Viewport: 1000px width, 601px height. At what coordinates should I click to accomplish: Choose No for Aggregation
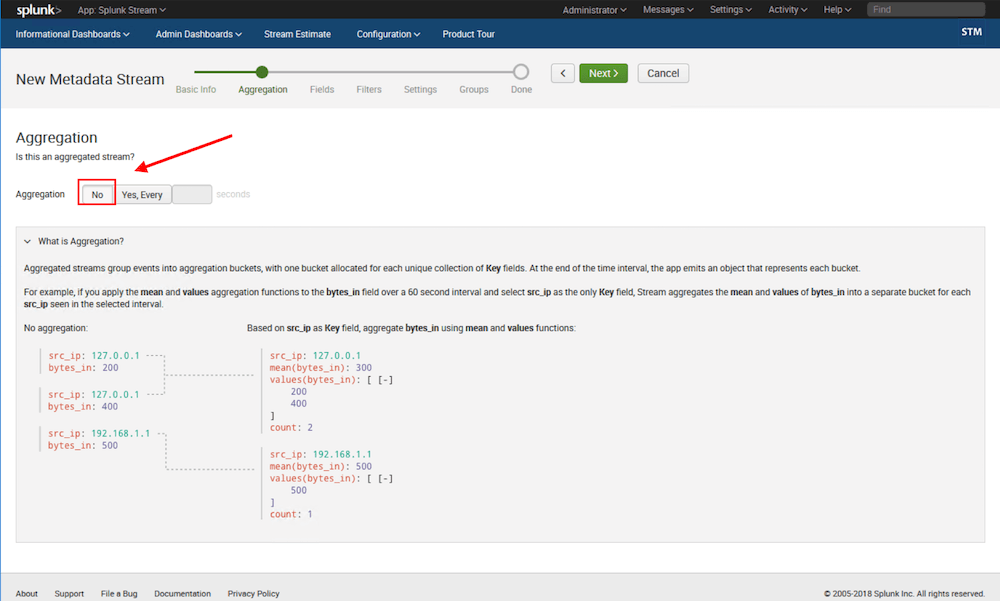(97, 195)
